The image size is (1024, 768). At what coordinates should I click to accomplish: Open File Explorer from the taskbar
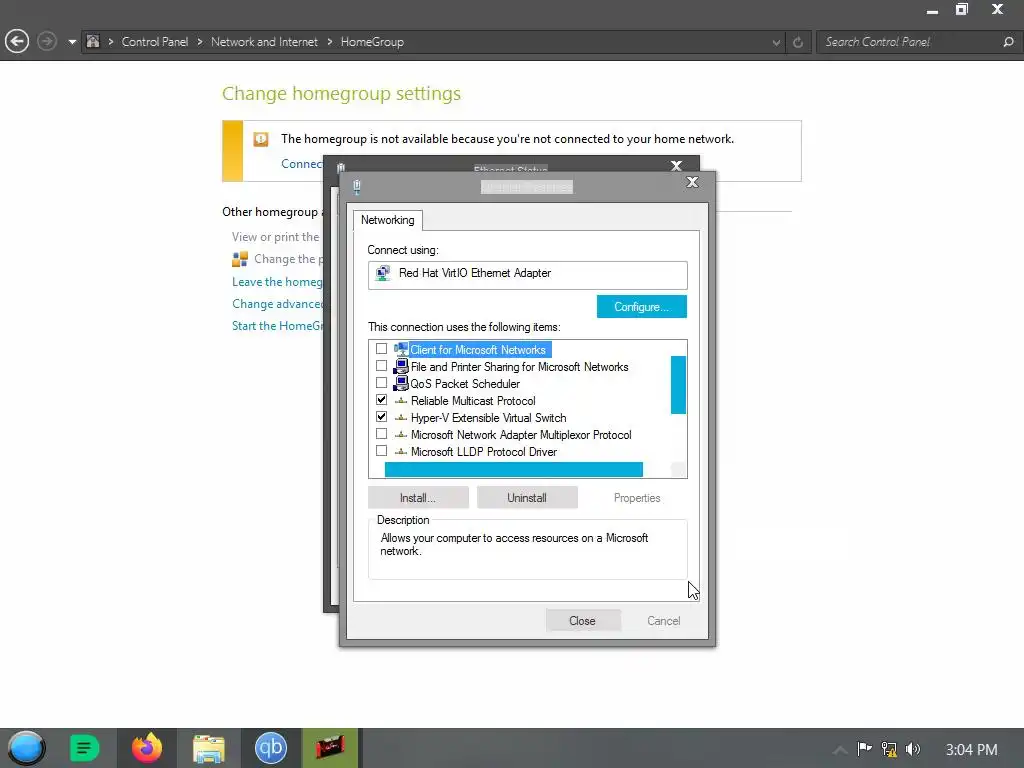pyautogui.click(x=209, y=748)
